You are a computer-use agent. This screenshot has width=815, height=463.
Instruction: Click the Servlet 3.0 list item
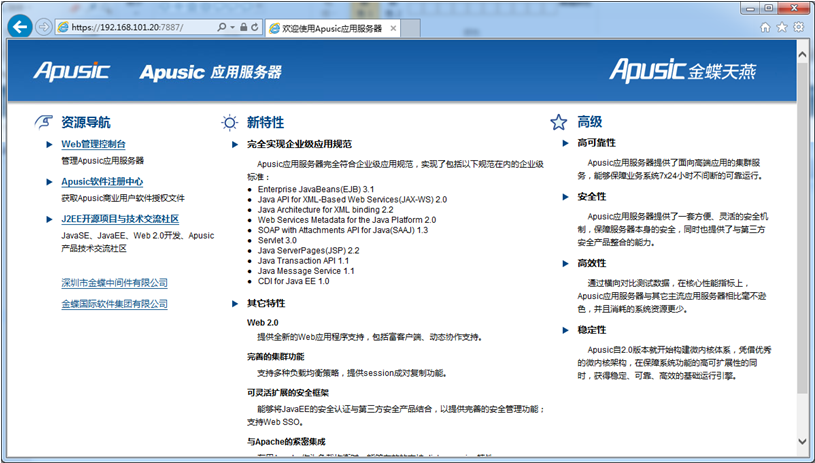(x=277, y=240)
